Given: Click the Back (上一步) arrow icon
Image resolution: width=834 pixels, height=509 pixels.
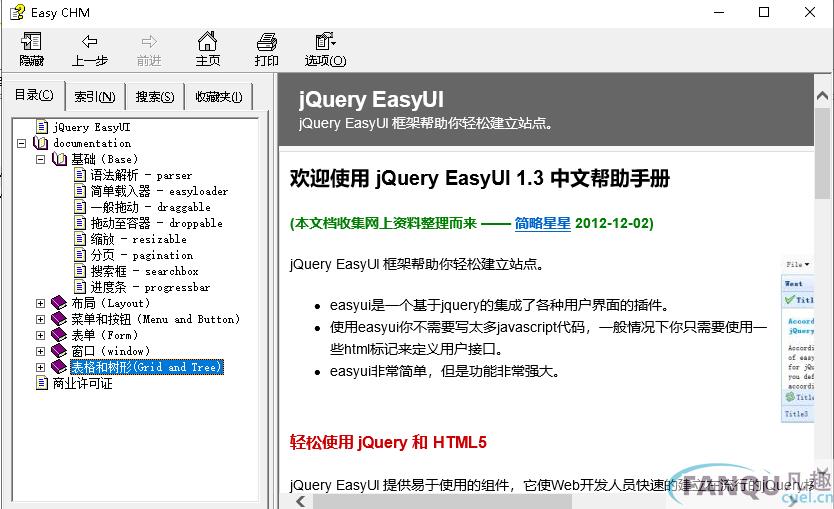Looking at the screenshot, I should pyautogui.click(x=89, y=42).
